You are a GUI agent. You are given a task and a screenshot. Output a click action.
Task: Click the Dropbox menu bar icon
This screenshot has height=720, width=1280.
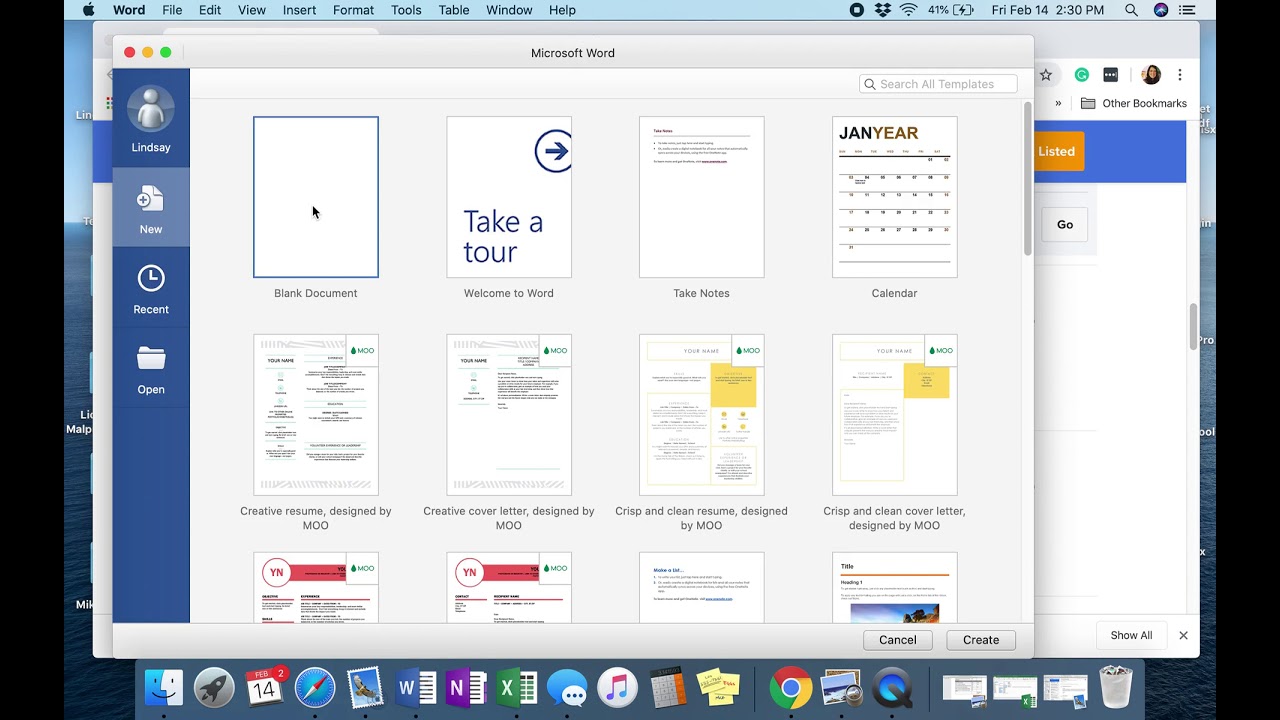tap(883, 10)
